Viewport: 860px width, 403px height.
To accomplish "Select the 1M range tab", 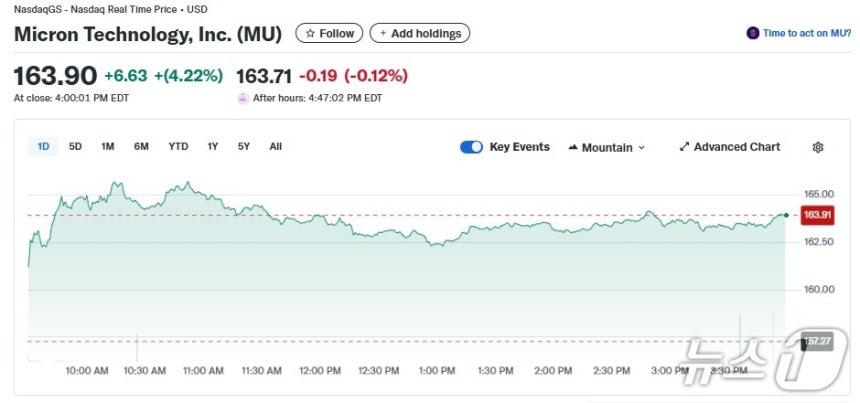I will (107, 147).
